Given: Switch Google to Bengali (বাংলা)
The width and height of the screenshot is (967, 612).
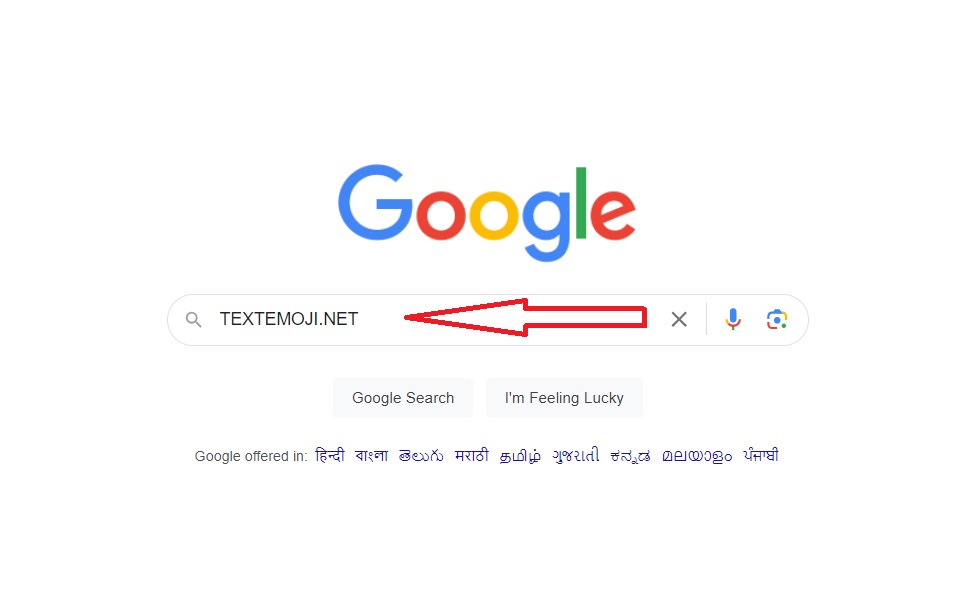Looking at the screenshot, I should pos(371,455).
